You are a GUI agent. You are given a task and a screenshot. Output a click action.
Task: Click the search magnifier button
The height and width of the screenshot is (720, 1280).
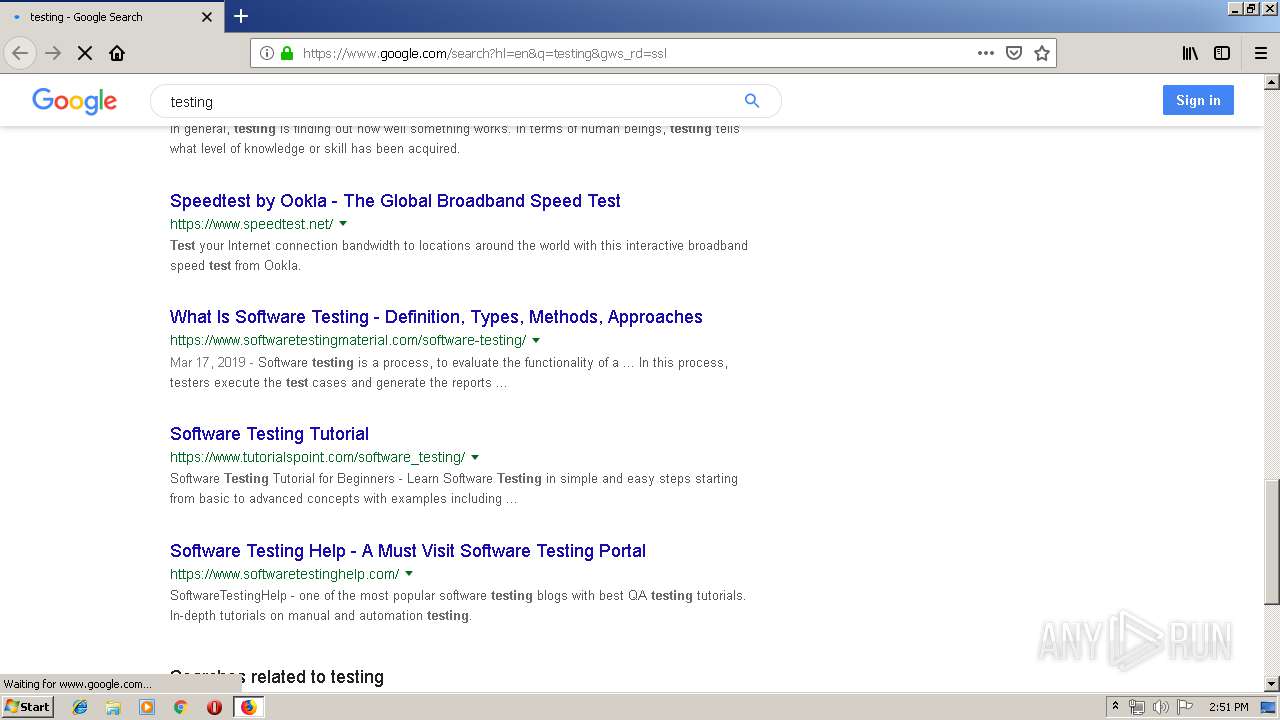pyautogui.click(x=752, y=100)
